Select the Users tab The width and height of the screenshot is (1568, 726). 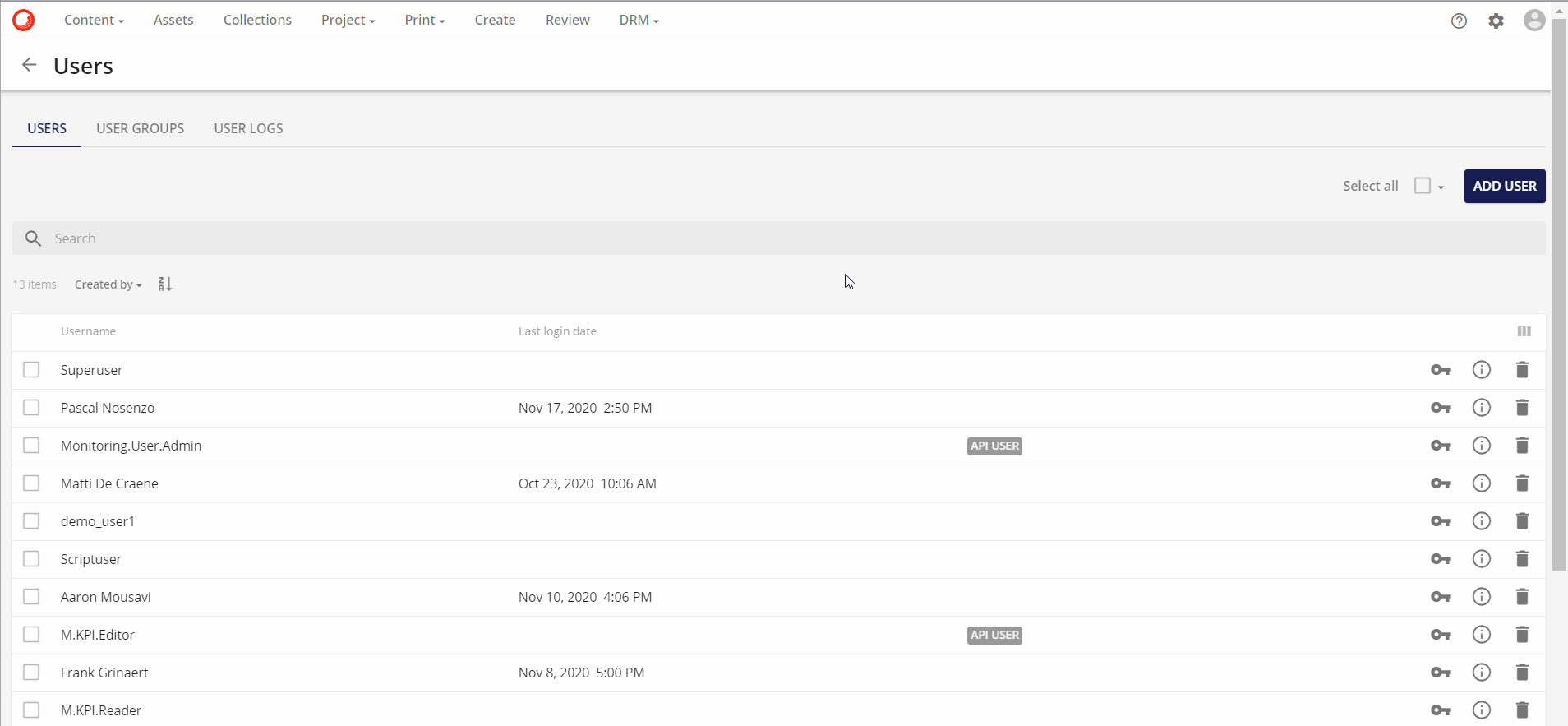[x=47, y=128]
